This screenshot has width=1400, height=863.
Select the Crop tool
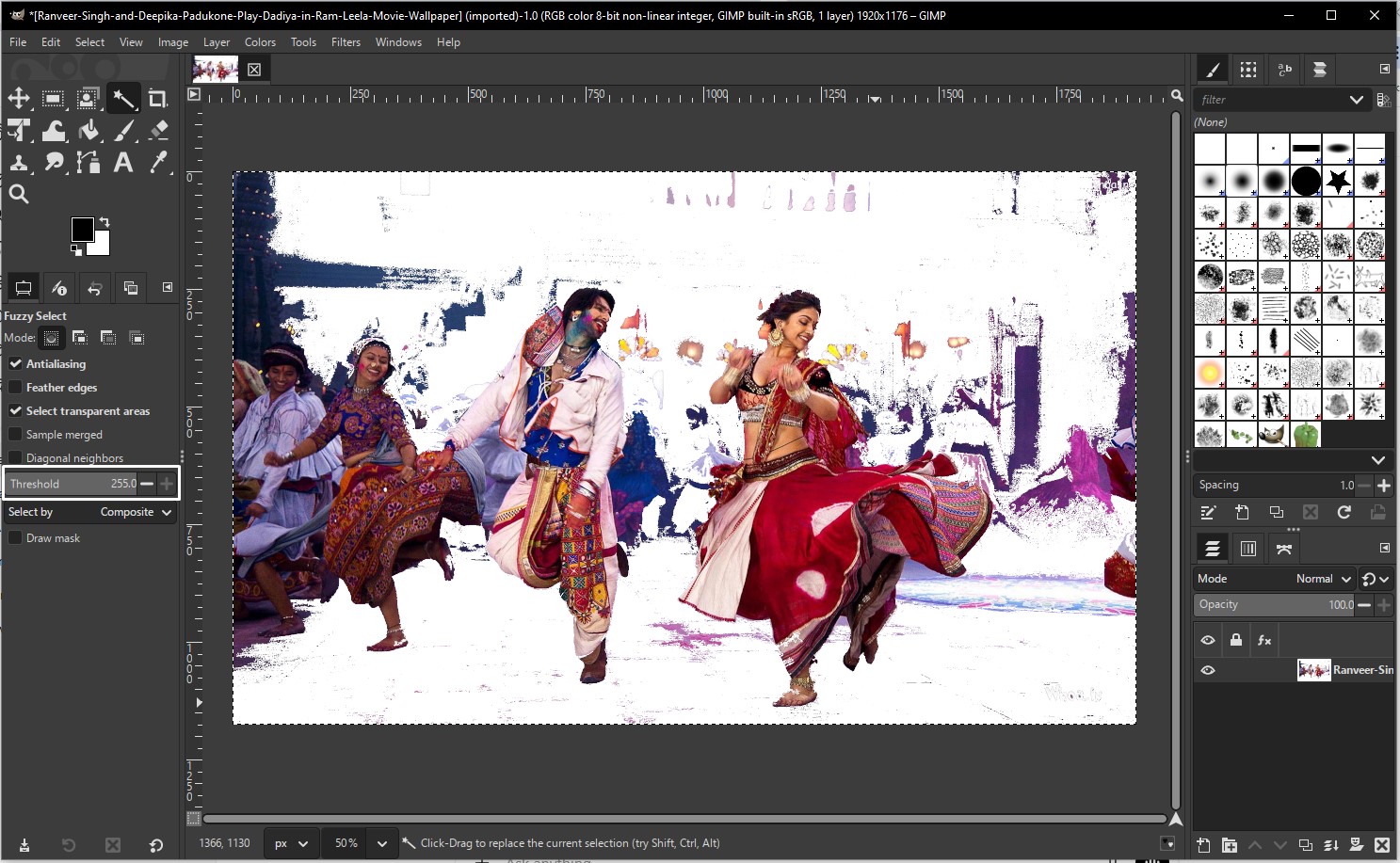click(158, 99)
